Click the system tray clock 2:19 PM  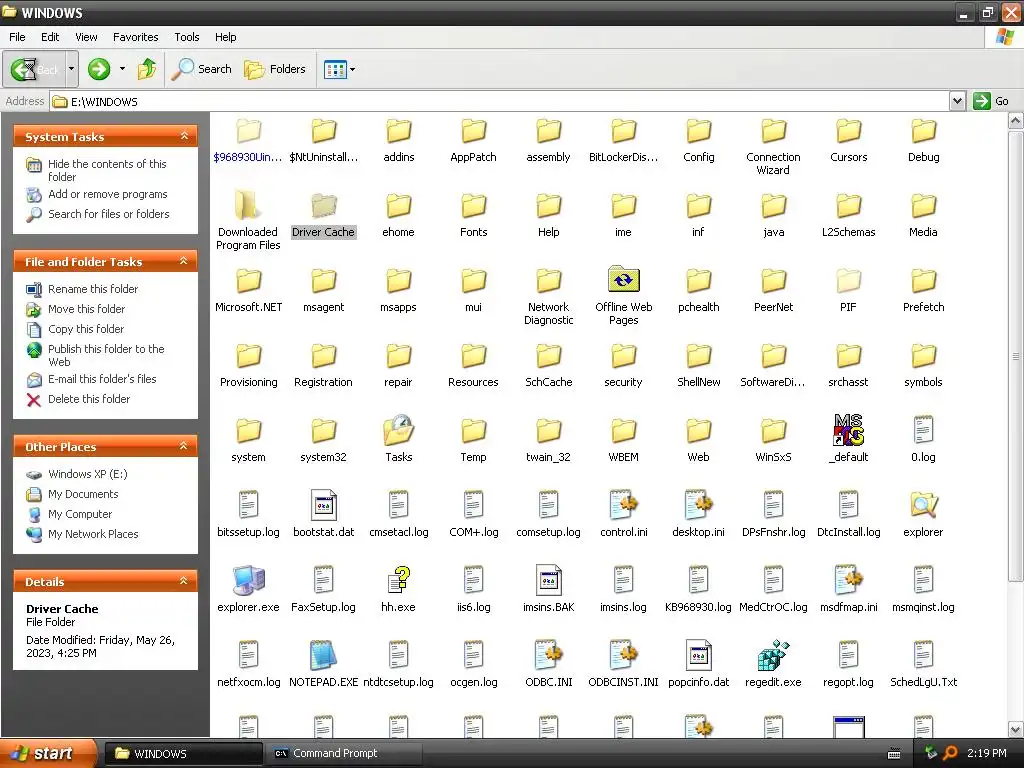[987, 753]
